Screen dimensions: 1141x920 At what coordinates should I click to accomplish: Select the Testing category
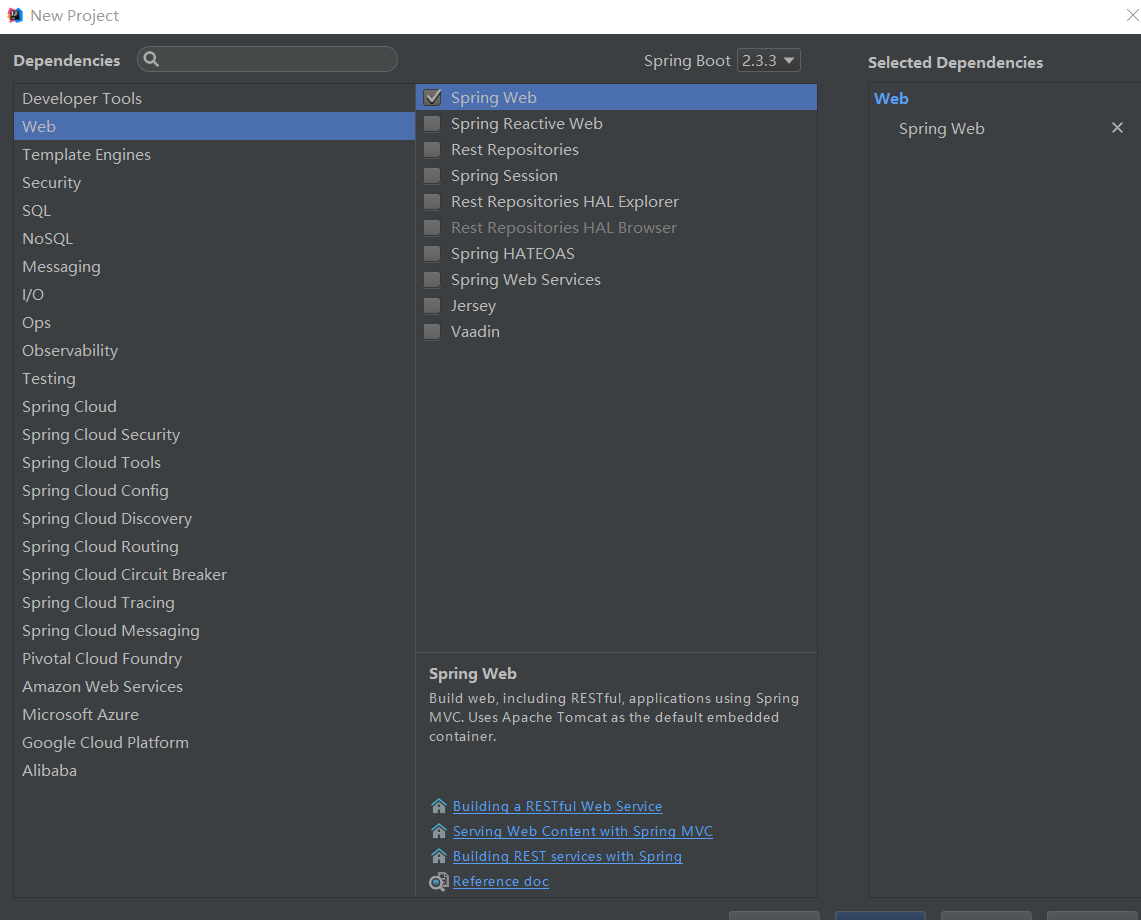pos(214,378)
